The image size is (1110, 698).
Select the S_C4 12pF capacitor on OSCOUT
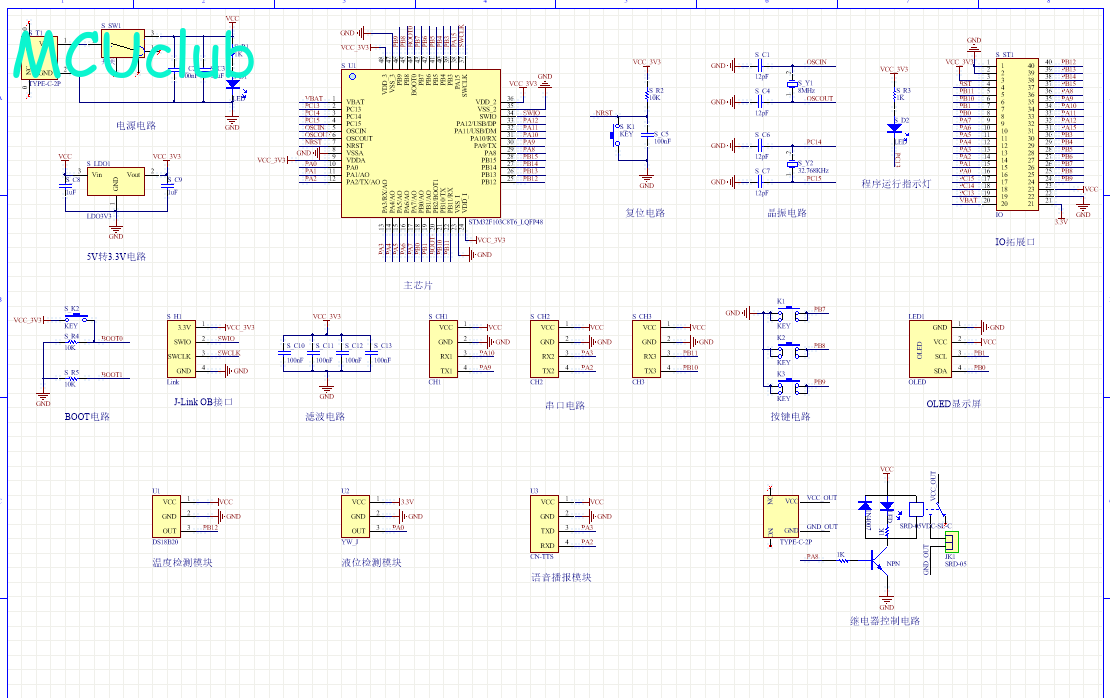click(760, 102)
